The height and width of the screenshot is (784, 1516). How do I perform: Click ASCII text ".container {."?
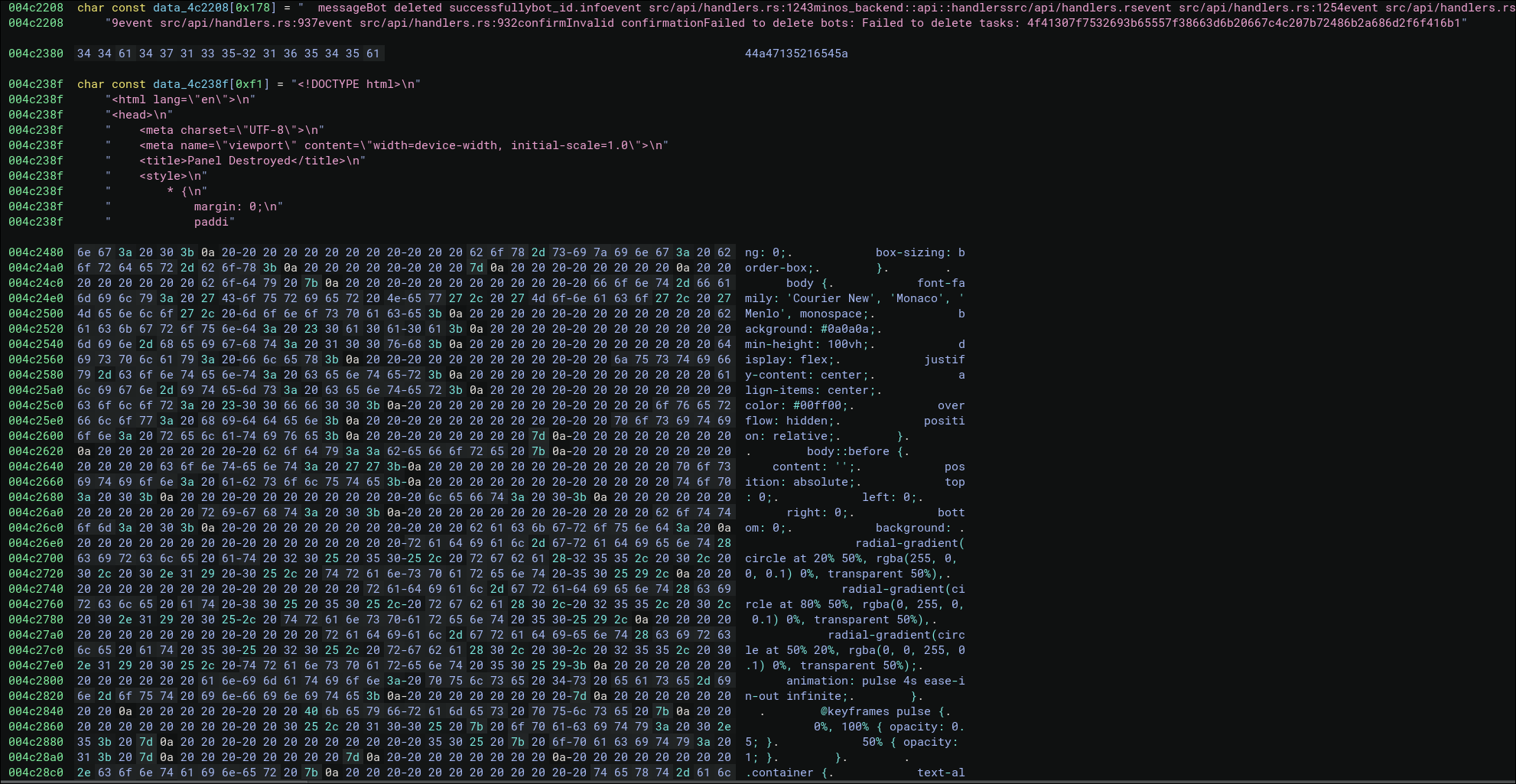pyautogui.click(x=789, y=773)
